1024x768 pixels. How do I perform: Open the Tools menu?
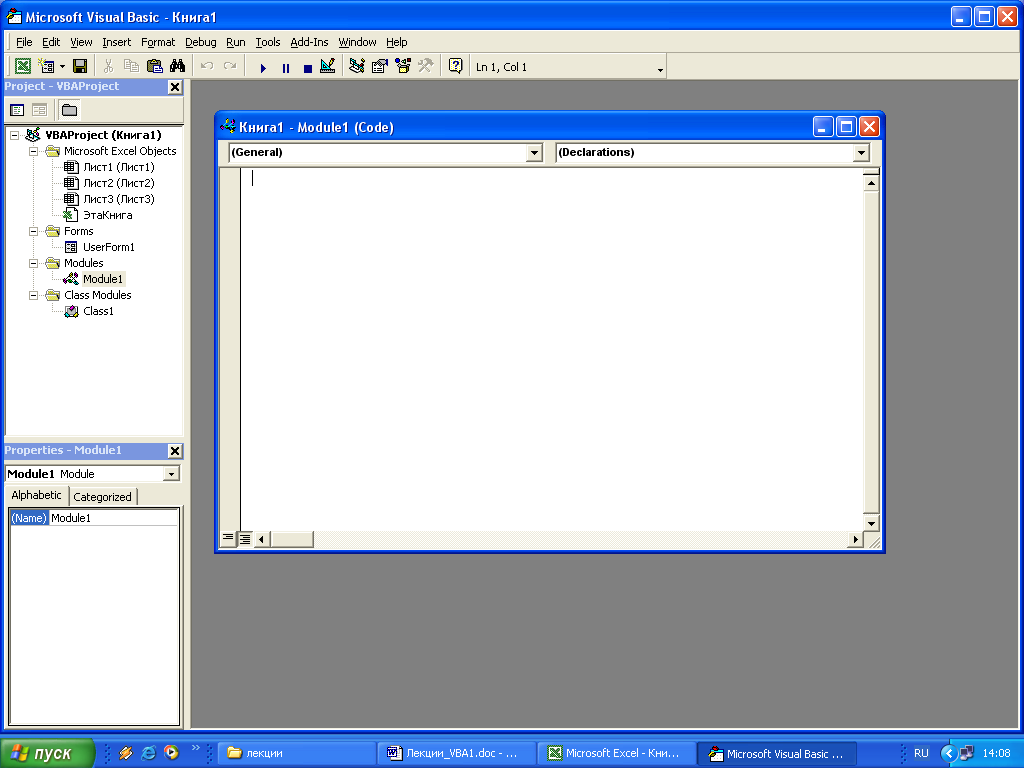coord(268,42)
